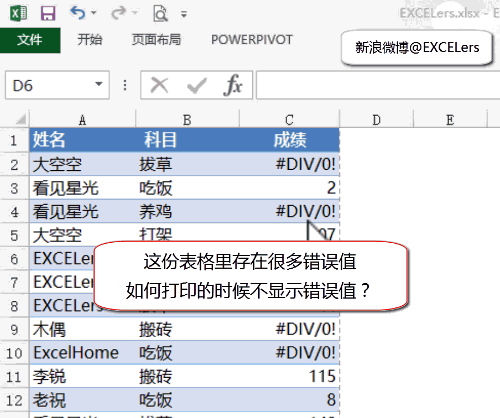500x418 pixels.
Task: Click the Select All corner triangle
Action: [21, 119]
